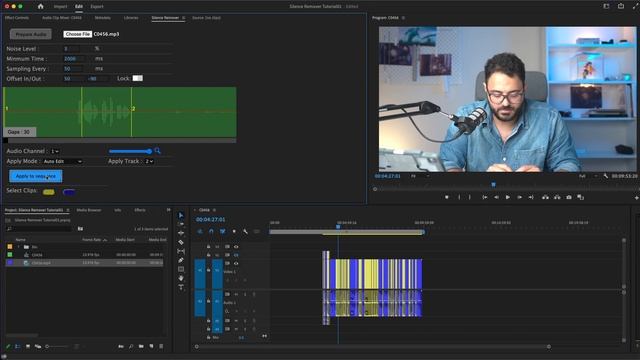This screenshot has width=640, height=360.
Task: Click New Bin in the Project panel
Action: (x=141, y=346)
